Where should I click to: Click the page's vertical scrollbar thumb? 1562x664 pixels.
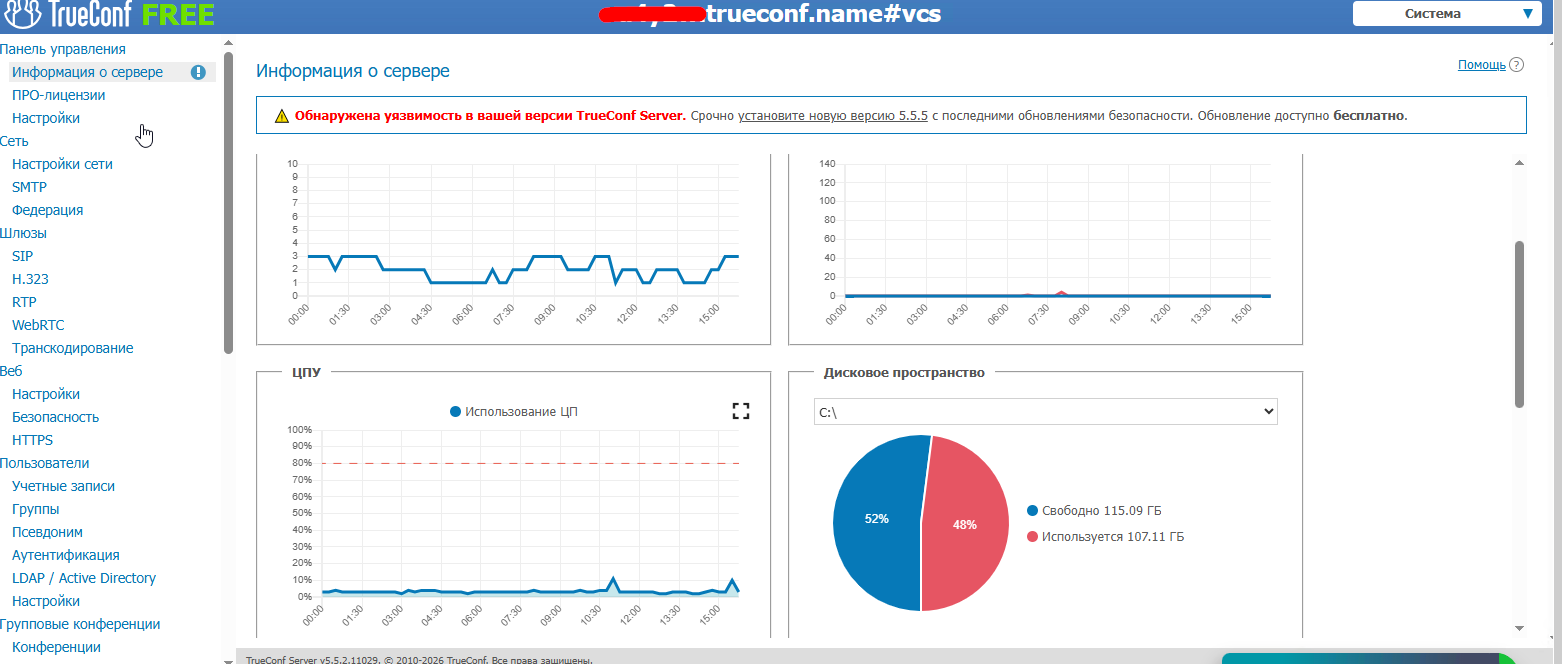pyautogui.click(x=1519, y=323)
